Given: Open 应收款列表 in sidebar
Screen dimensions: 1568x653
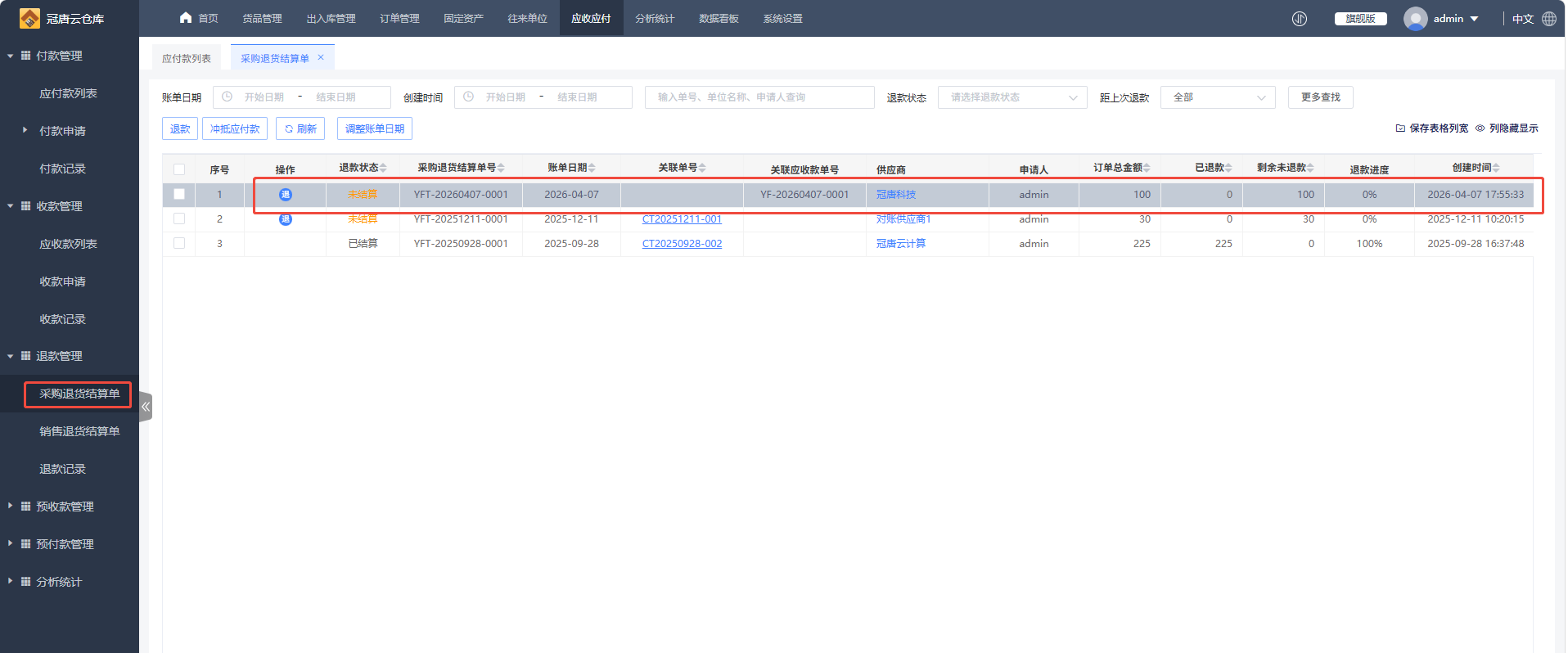Looking at the screenshot, I should click(69, 244).
